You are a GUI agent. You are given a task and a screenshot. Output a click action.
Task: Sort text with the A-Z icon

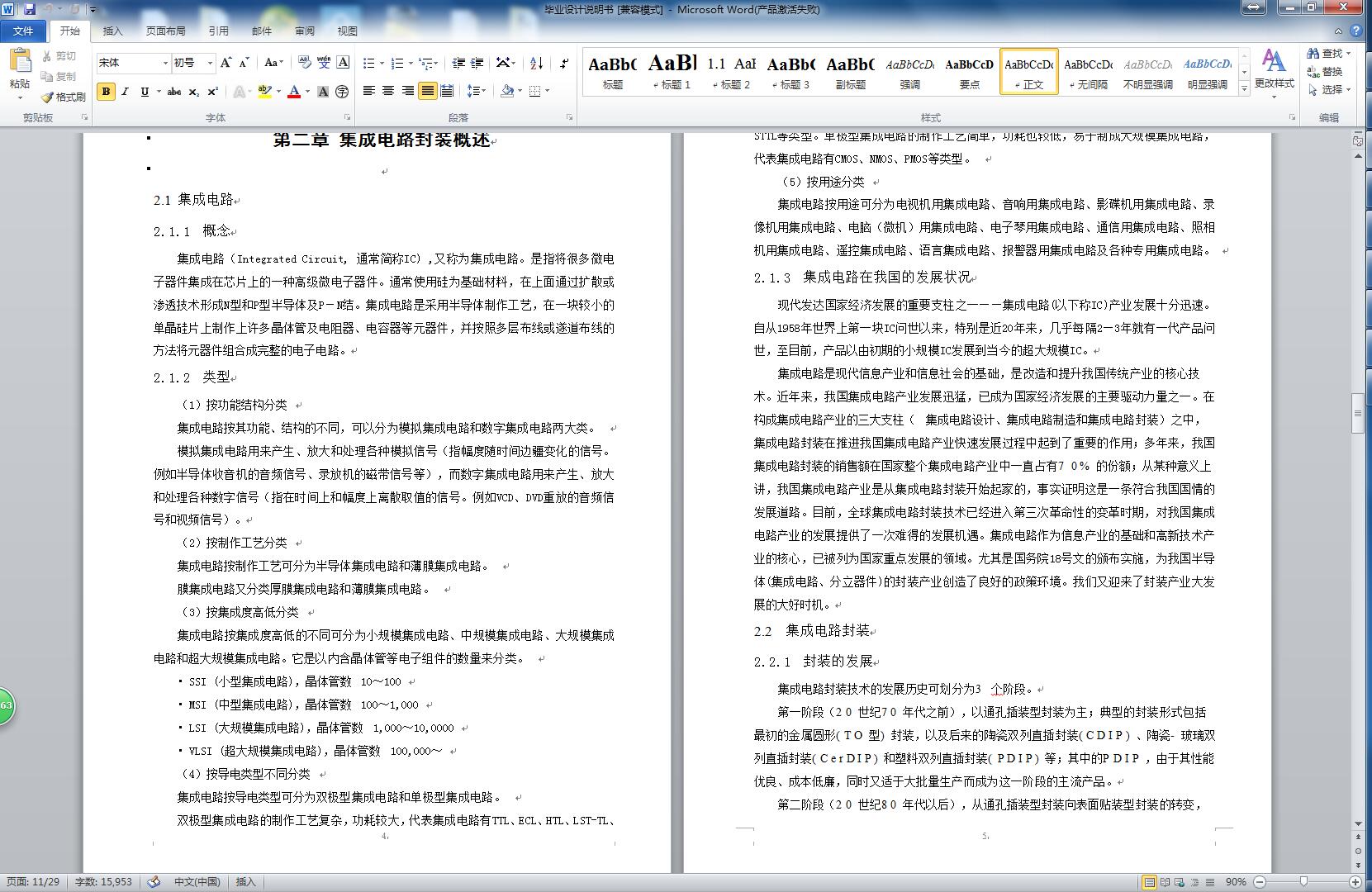[536, 63]
